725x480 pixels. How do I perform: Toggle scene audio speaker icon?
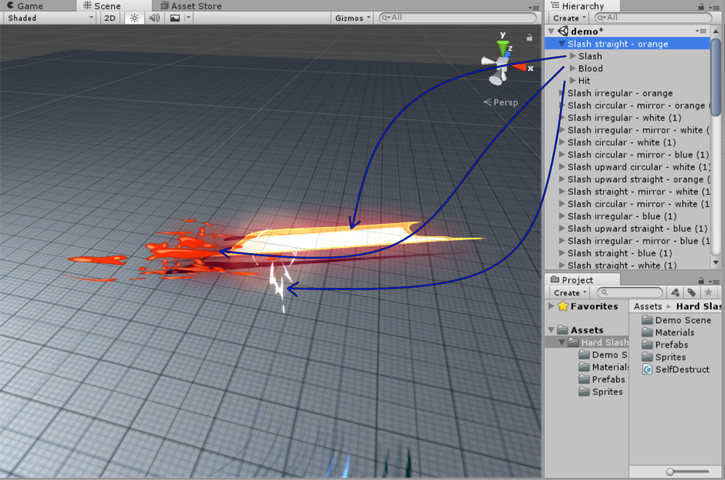point(154,18)
